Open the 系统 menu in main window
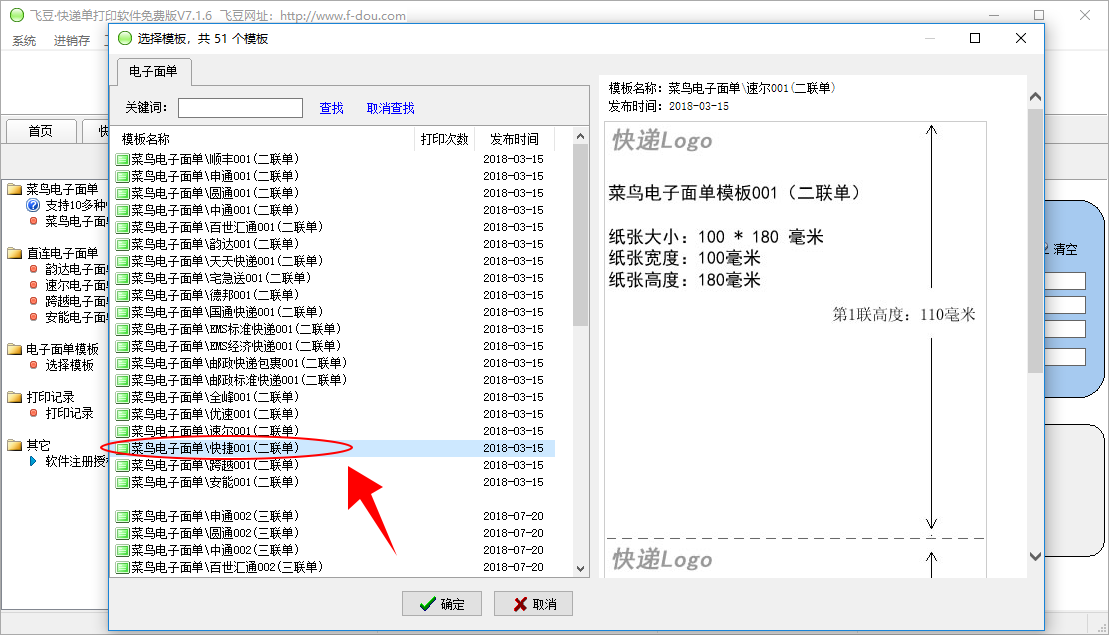 click(x=24, y=40)
